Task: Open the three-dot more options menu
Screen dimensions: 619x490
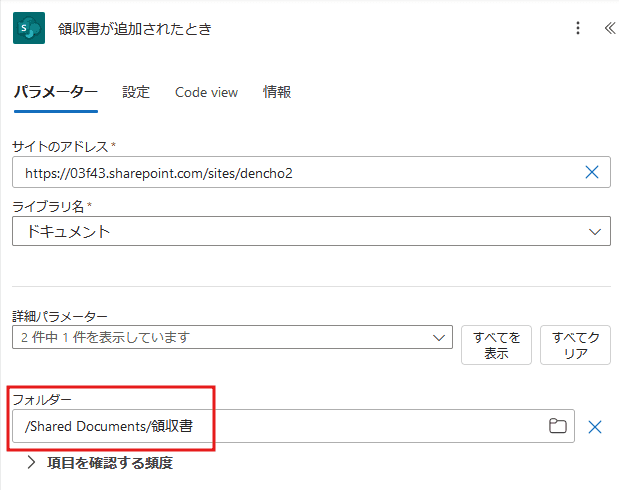Action: (577, 28)
